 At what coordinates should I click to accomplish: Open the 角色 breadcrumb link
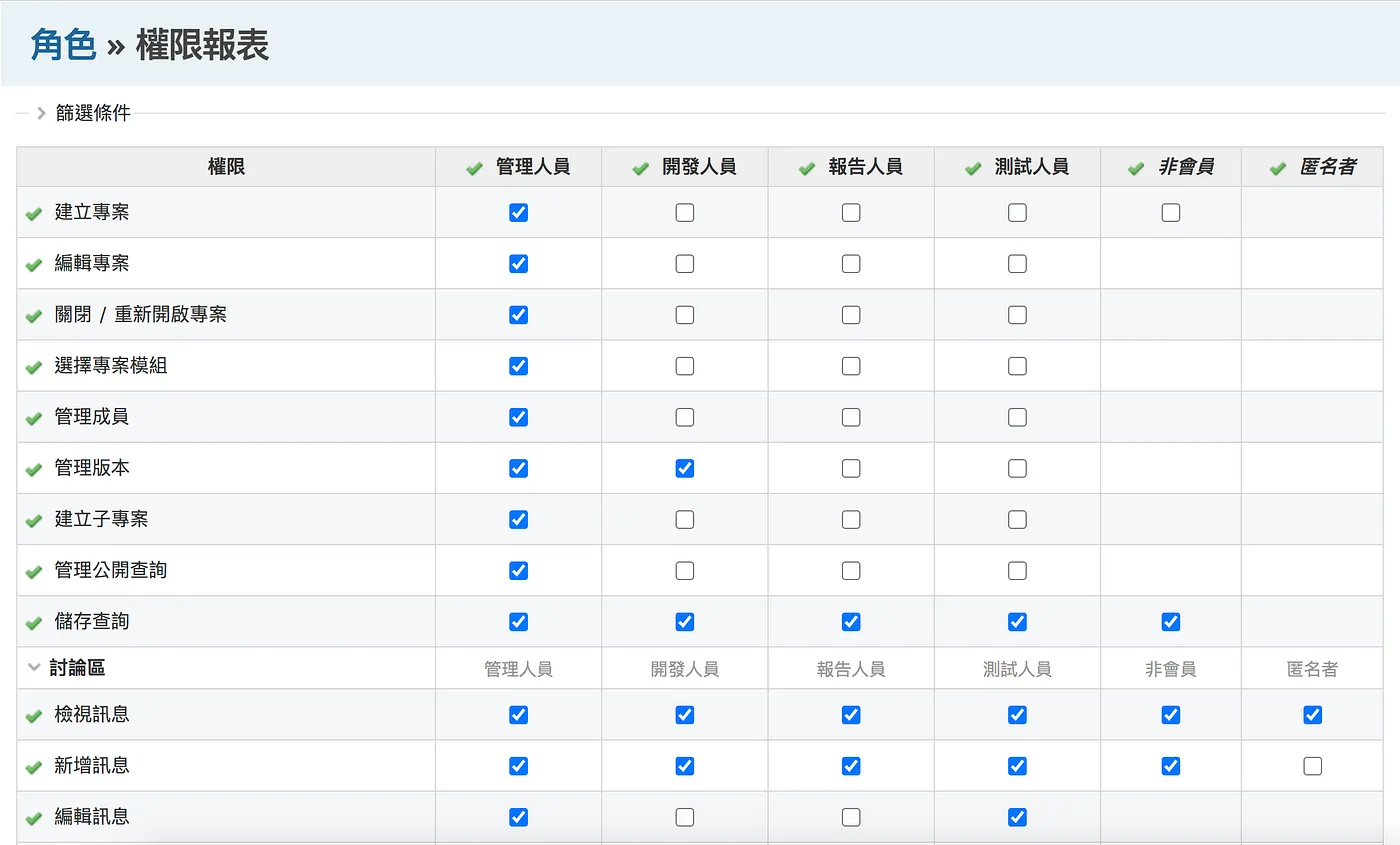pyautogui.click(x=63, y=45)
